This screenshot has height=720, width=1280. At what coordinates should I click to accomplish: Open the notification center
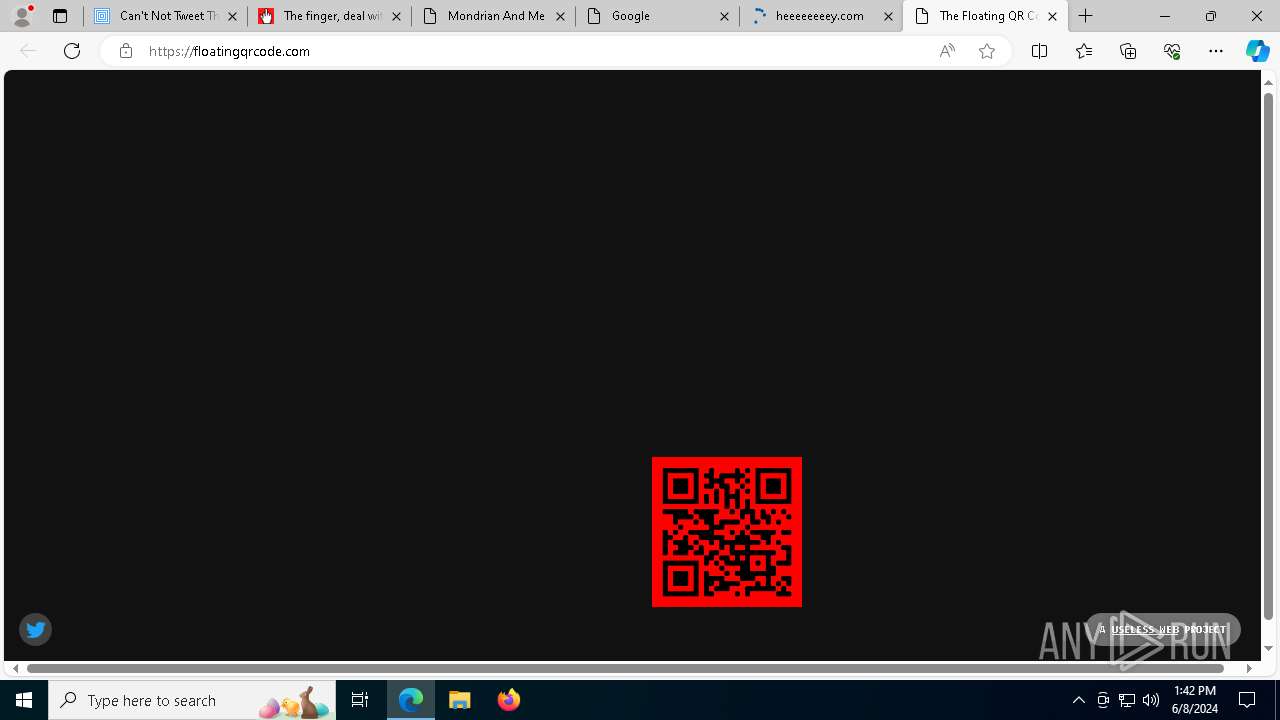click(1247, 700)
